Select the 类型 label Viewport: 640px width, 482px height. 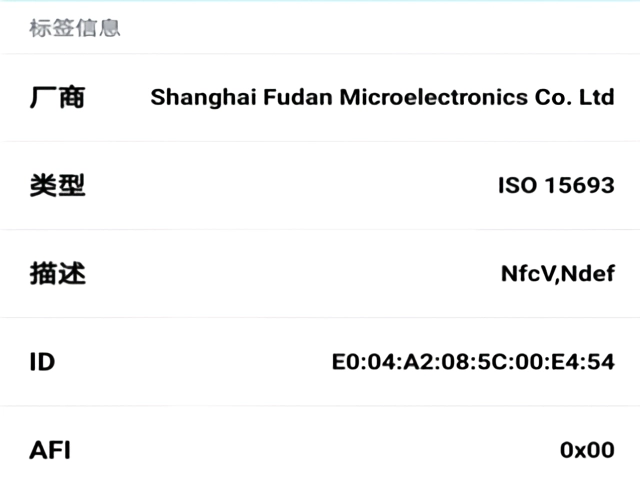click(x=57, y=185)
